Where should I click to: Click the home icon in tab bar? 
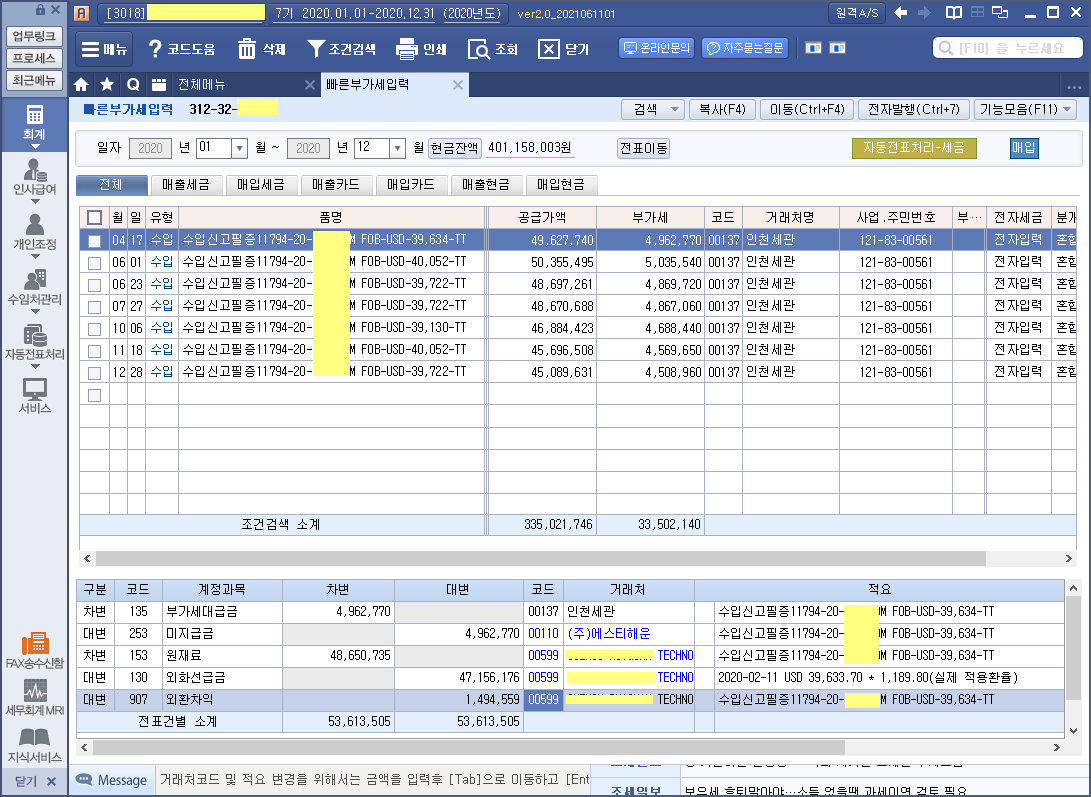coord(82,85)
